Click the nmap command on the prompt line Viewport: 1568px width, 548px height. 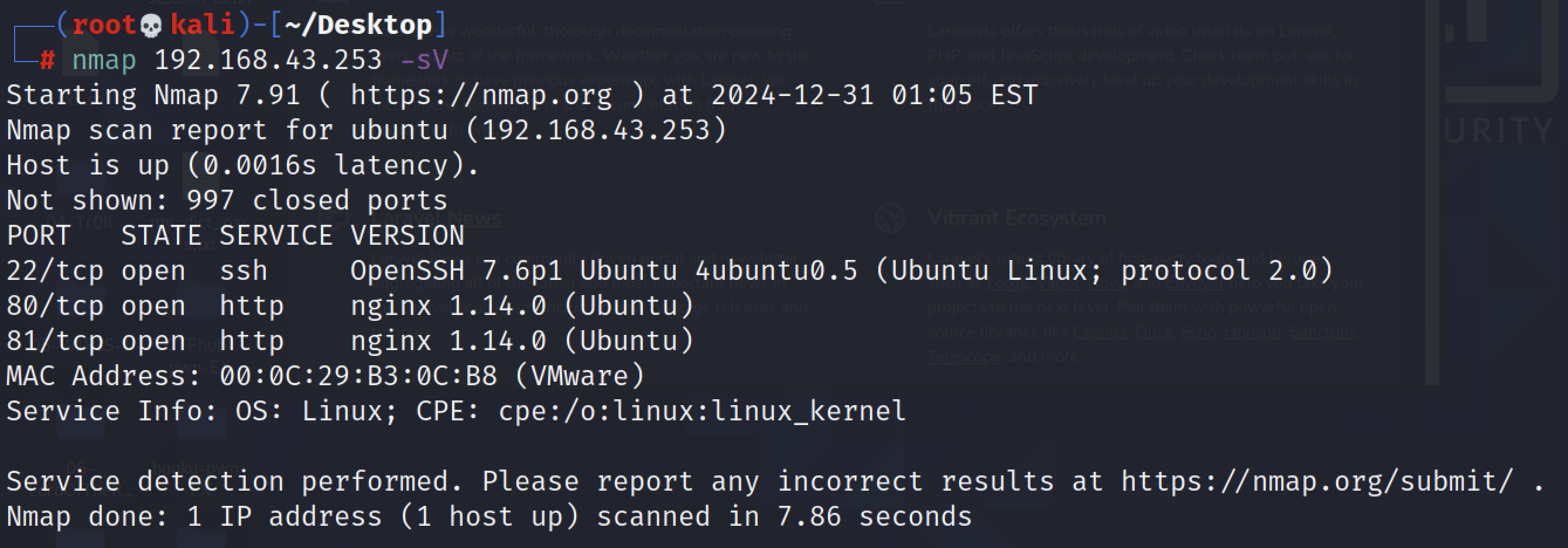[x=104, y=60]
